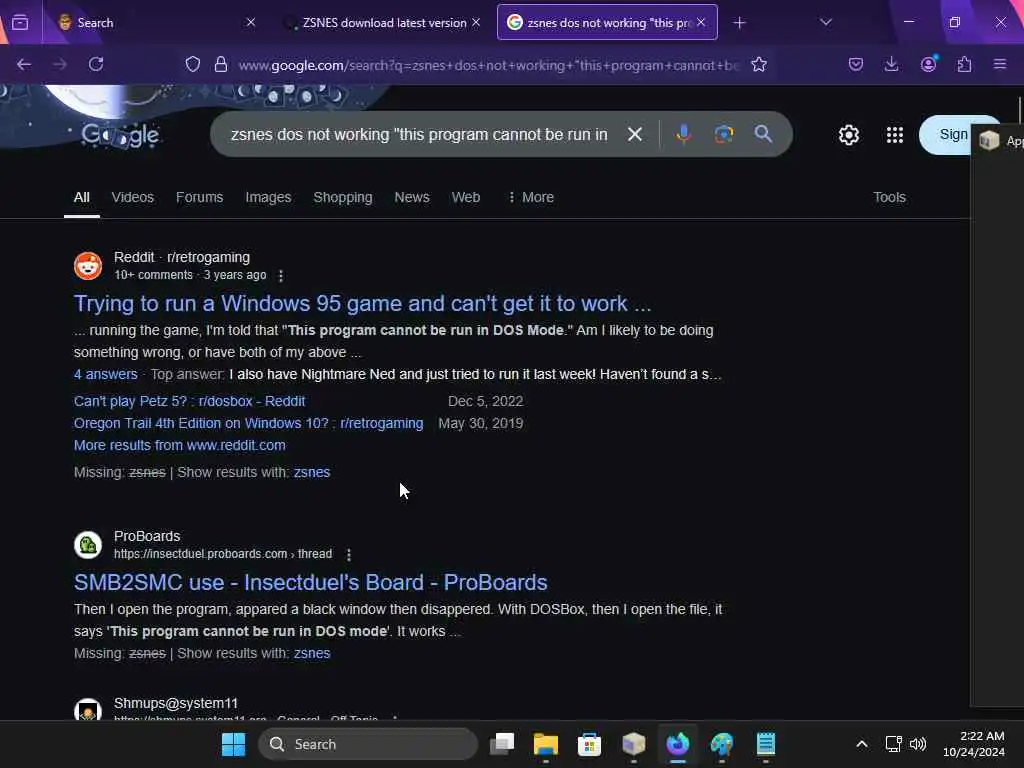Start a voice search with microphone
Viewport: 1024px width, 768px height.
[684, 135]
